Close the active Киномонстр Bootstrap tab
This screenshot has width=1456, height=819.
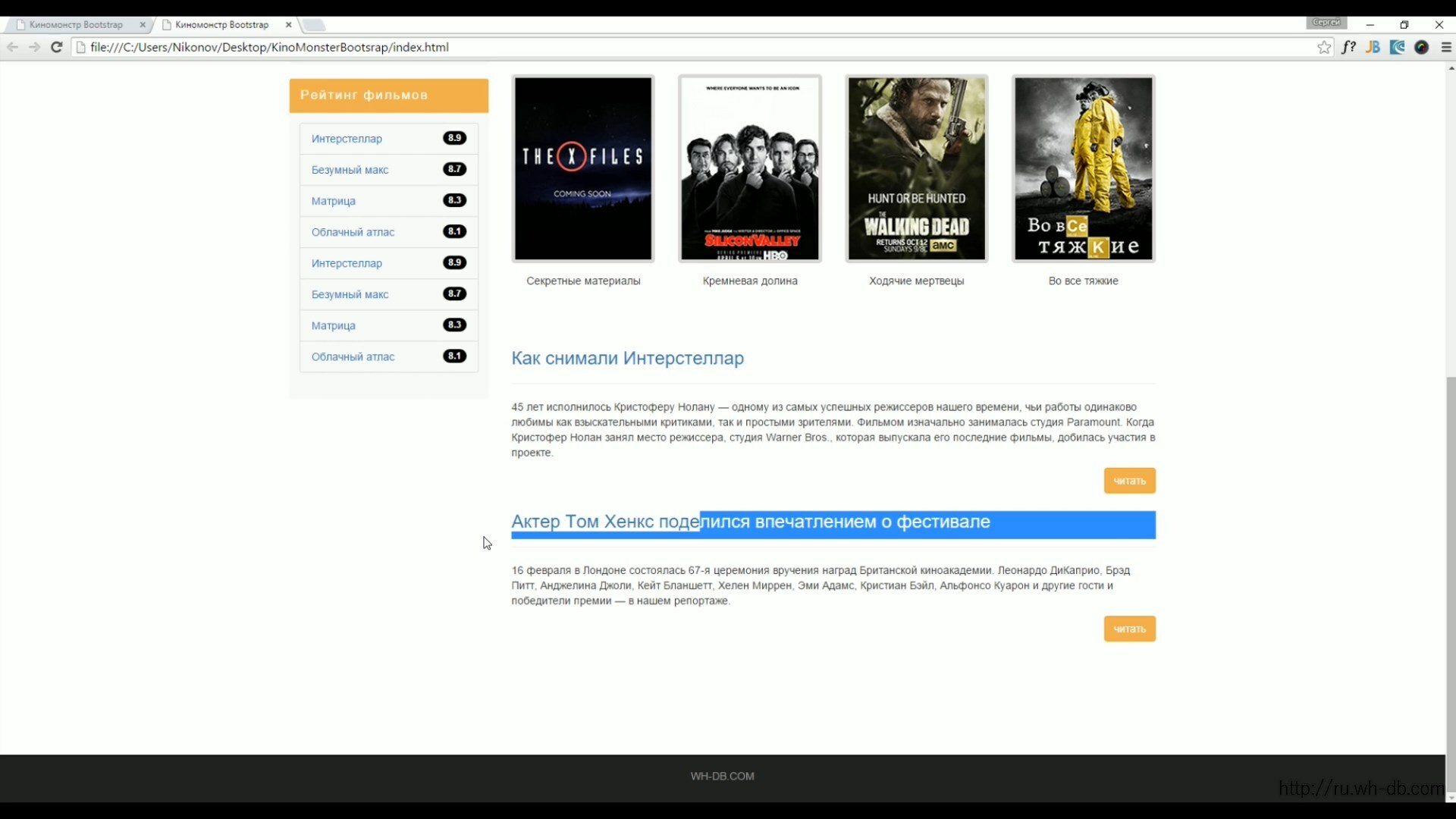tap(288, 25)
